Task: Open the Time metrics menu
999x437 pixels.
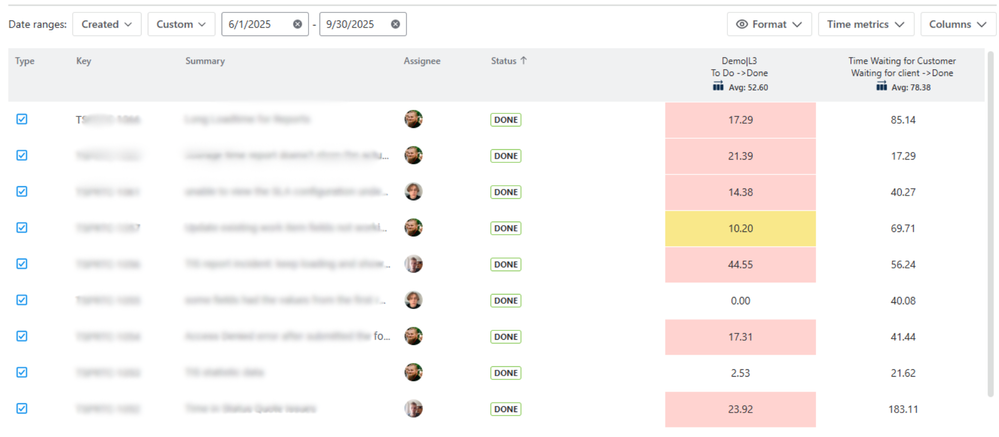Action: pos(865,24)
